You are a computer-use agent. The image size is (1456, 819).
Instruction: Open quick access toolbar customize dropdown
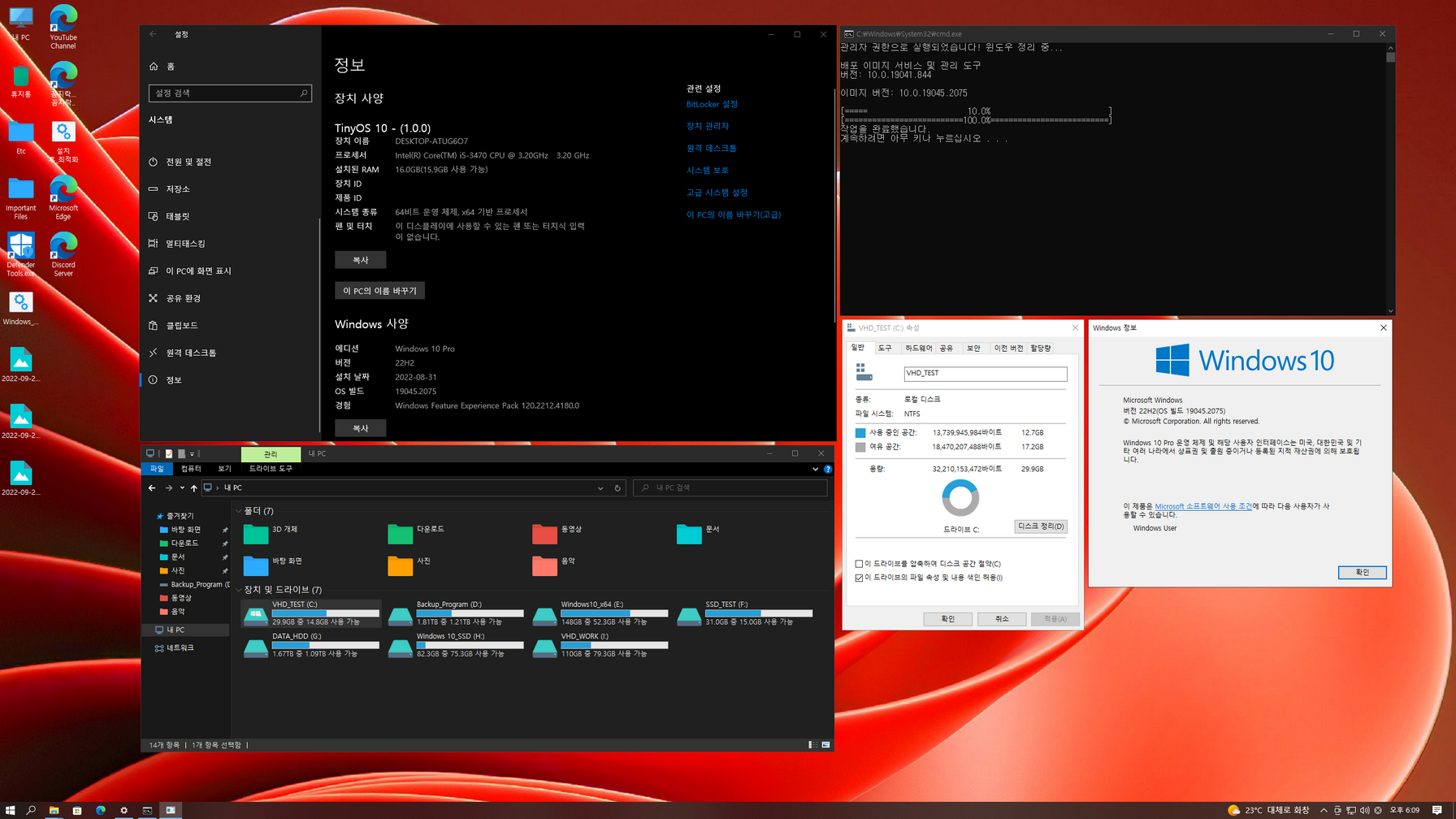[193, 454]
